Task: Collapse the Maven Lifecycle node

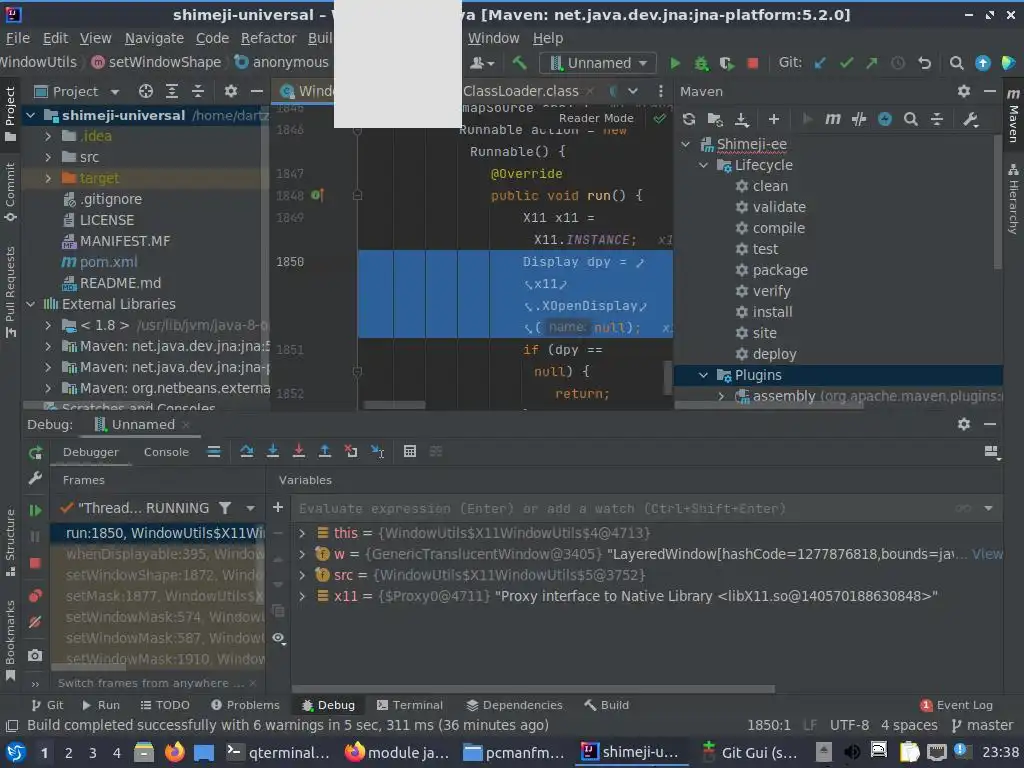Action: tap(703, 165)
